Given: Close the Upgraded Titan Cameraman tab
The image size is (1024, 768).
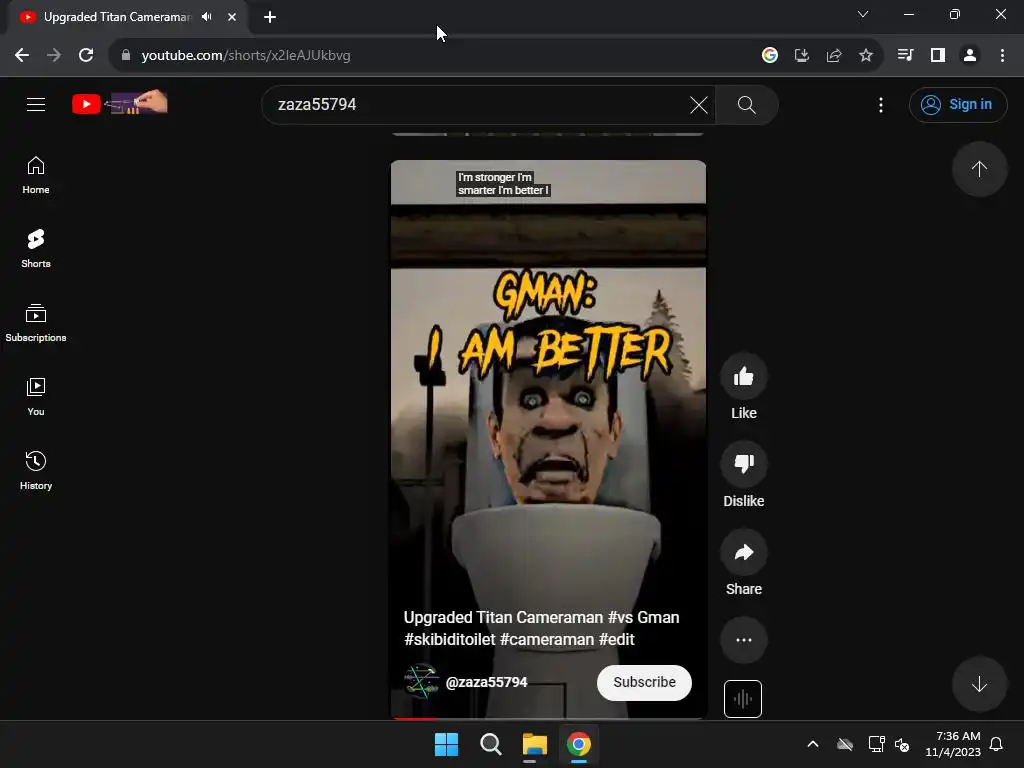Looking at the screenshot, I should click(x=232, y=17).
